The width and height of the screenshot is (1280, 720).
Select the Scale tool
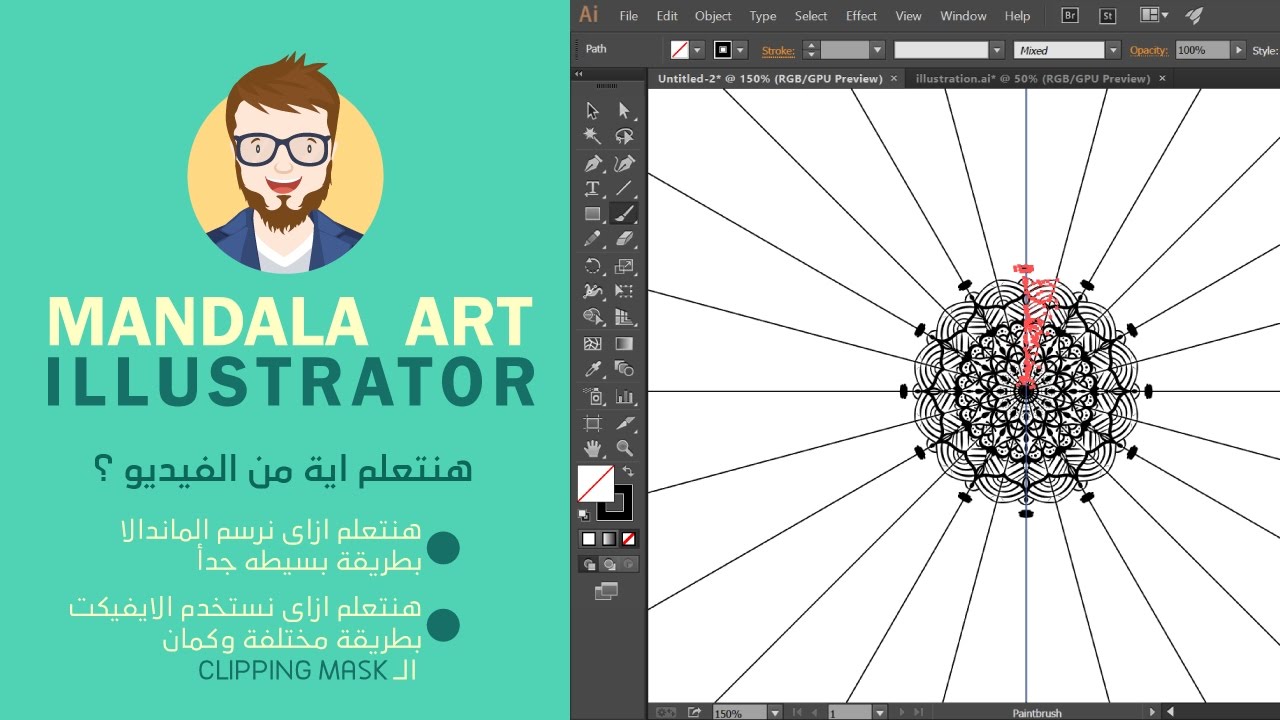[624, 266]
